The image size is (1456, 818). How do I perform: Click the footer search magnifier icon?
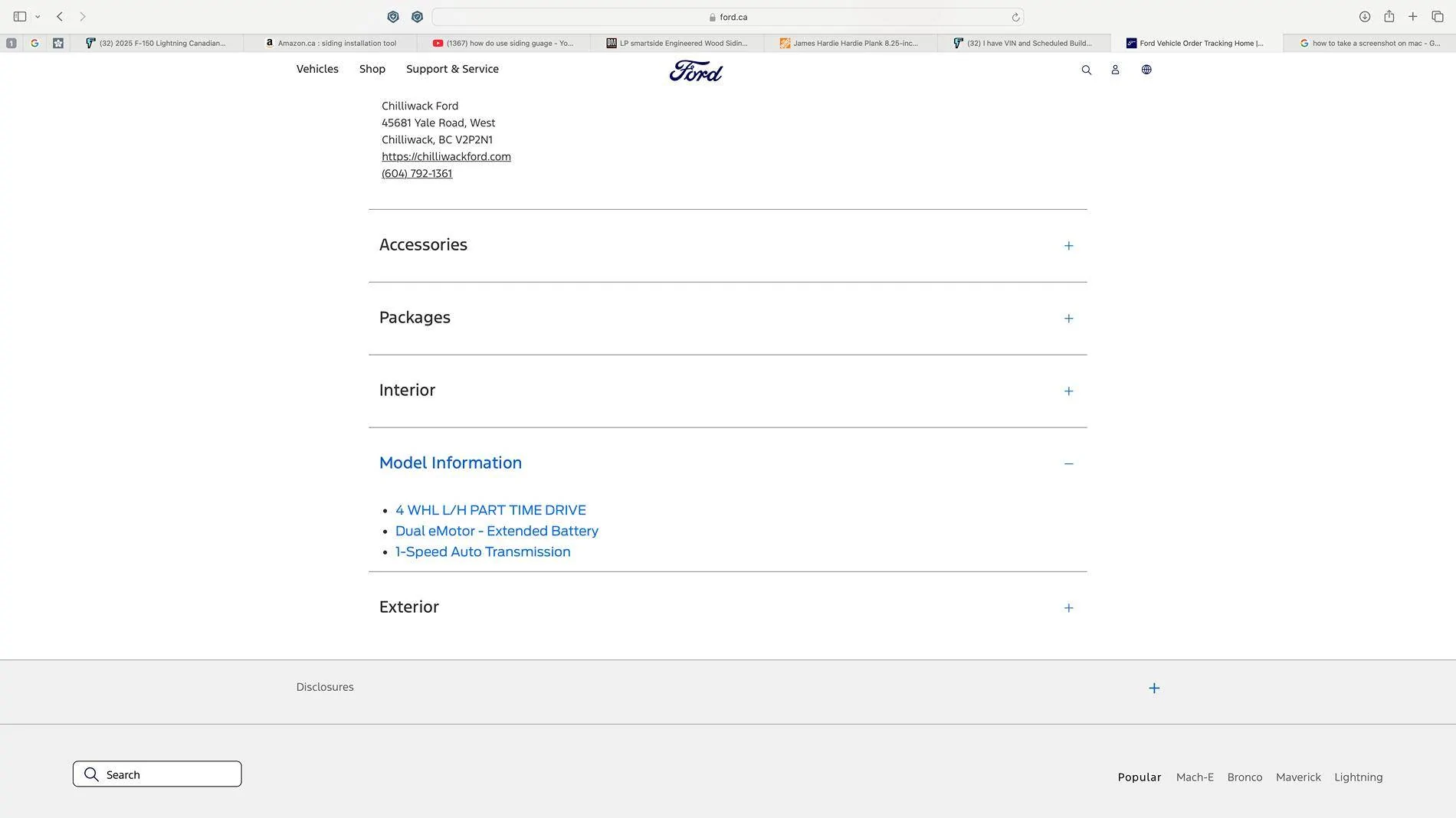91,774
